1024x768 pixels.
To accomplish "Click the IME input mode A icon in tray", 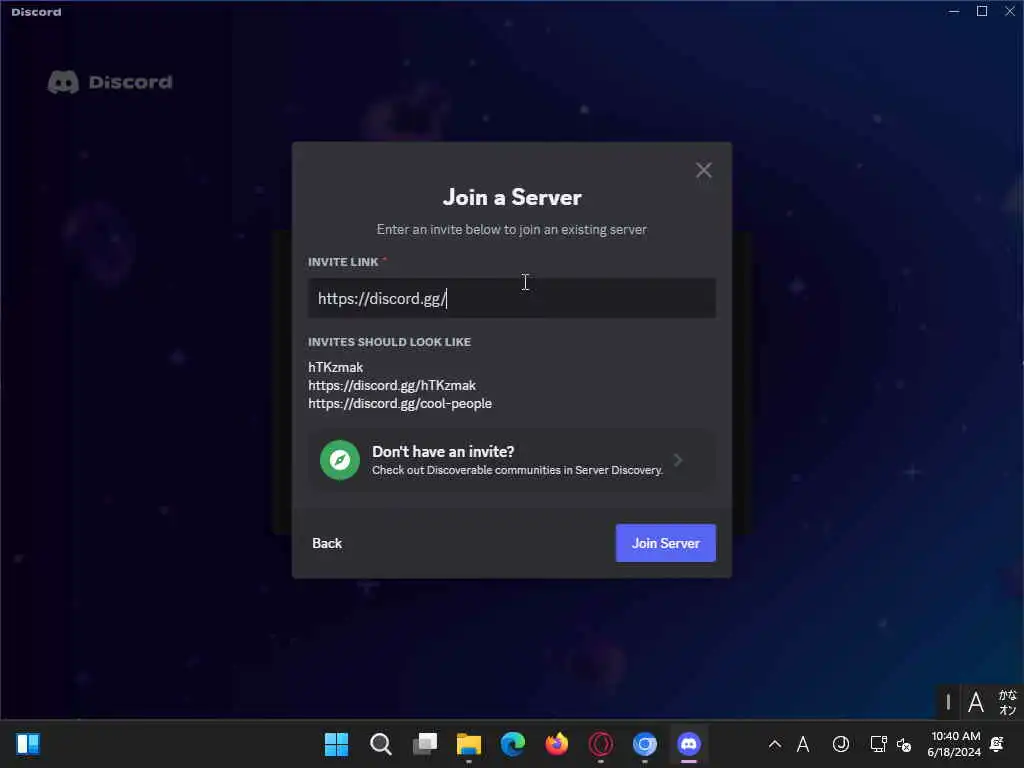I will pyautogui.click(x=803, y=744).
